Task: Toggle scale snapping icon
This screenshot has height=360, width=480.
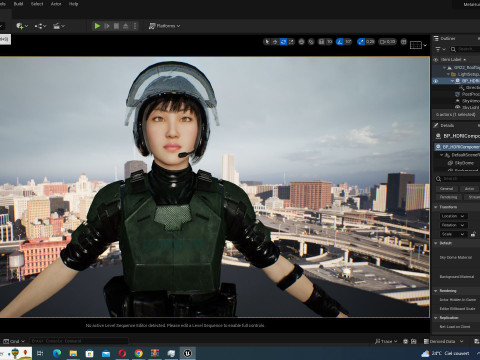Action: coord(361,42)
